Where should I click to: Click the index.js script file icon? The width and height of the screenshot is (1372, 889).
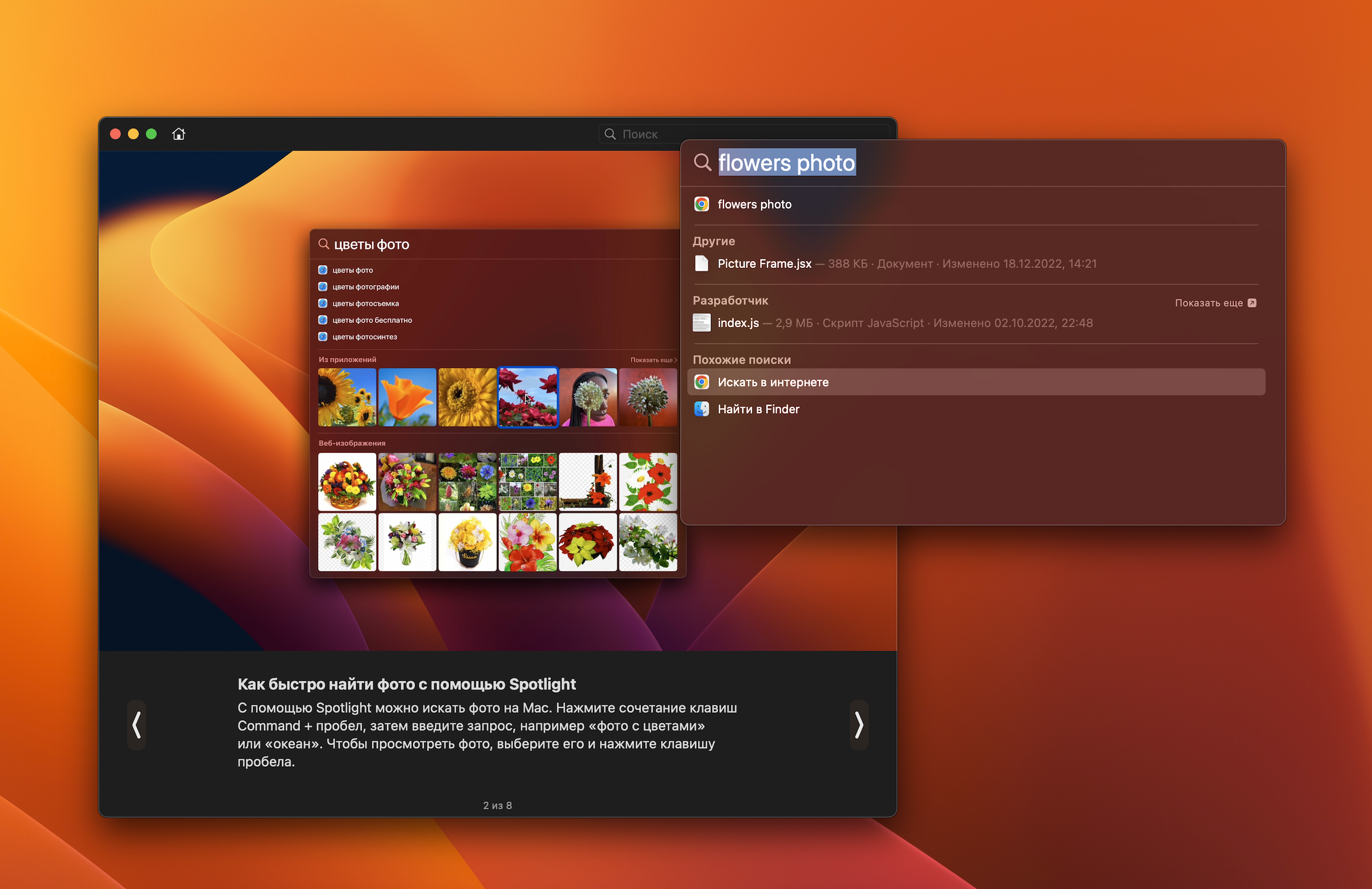pos(701,323)
